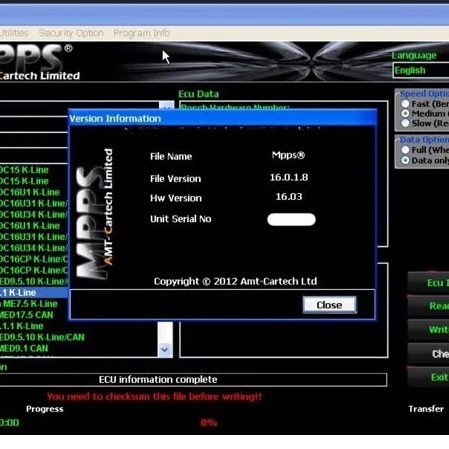This screenshot has width=449, height=449.
Task: Click the Write button
Action: tap(428, 329)
